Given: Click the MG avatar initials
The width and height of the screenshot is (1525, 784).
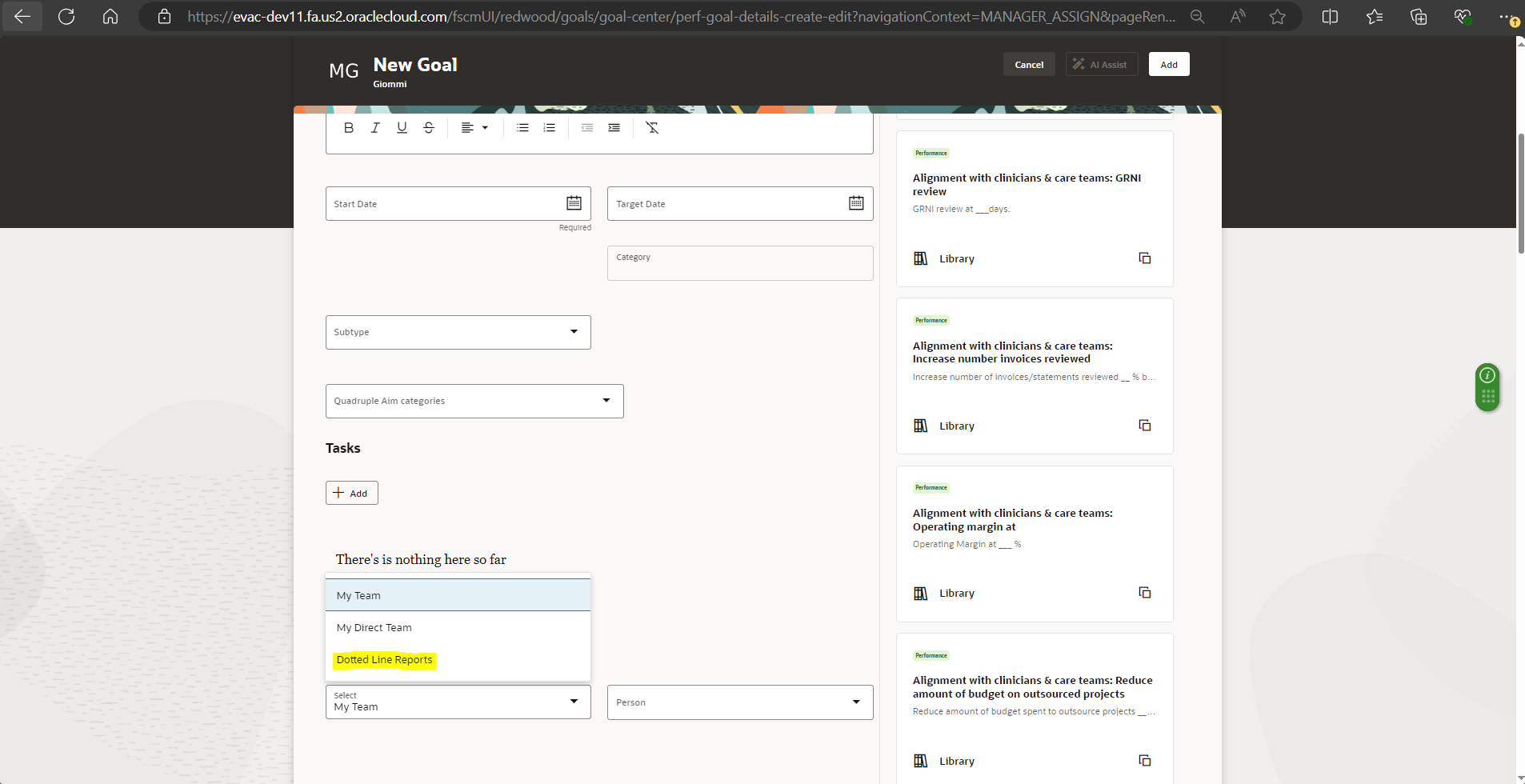Looking at the screenshot, I should click(x=344, y=70).
